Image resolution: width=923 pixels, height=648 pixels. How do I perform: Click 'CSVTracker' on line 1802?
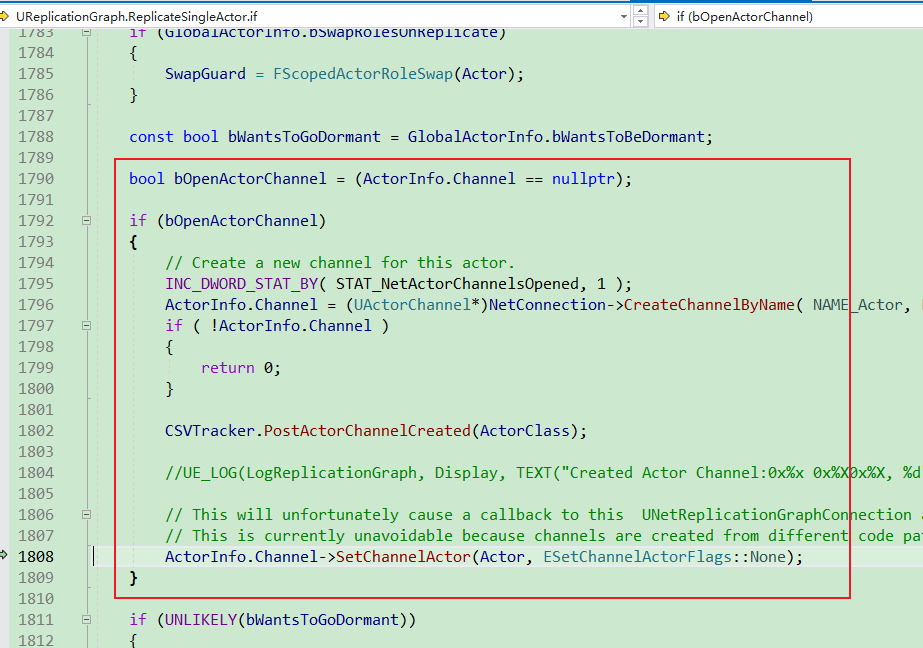click(x=210, y=431)
